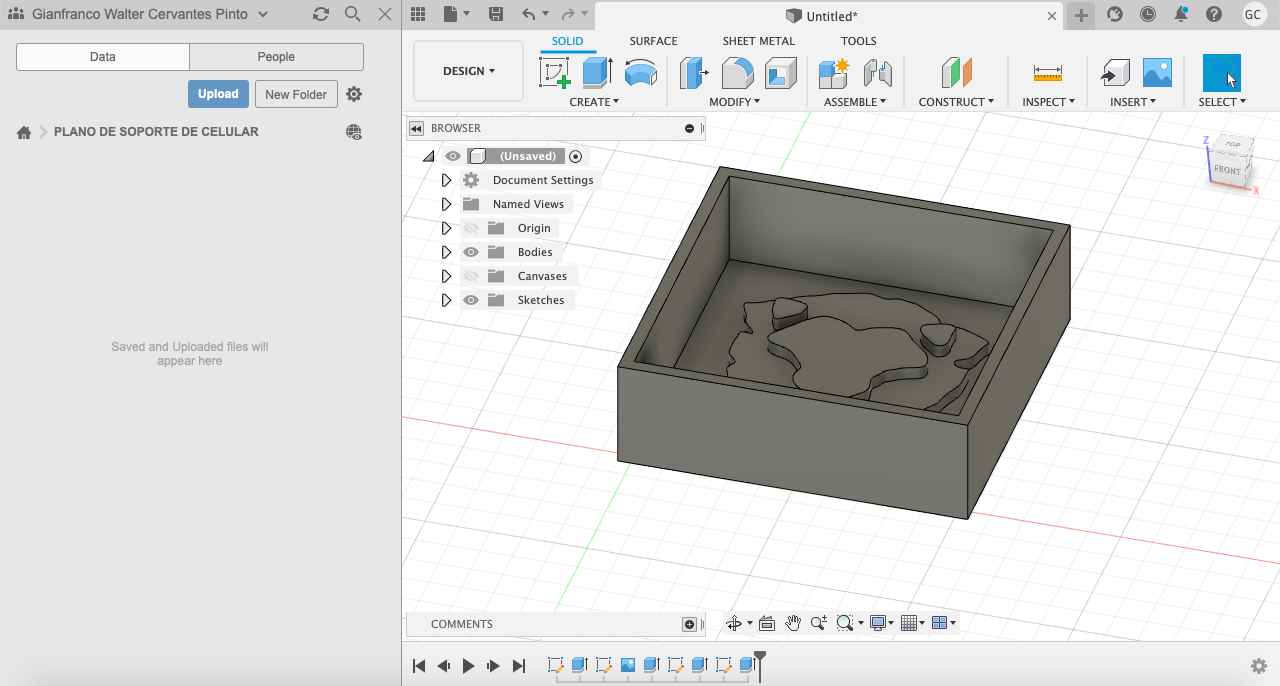
Task: Open a new design tab with plus
Action: click(x=1080, y=15)
